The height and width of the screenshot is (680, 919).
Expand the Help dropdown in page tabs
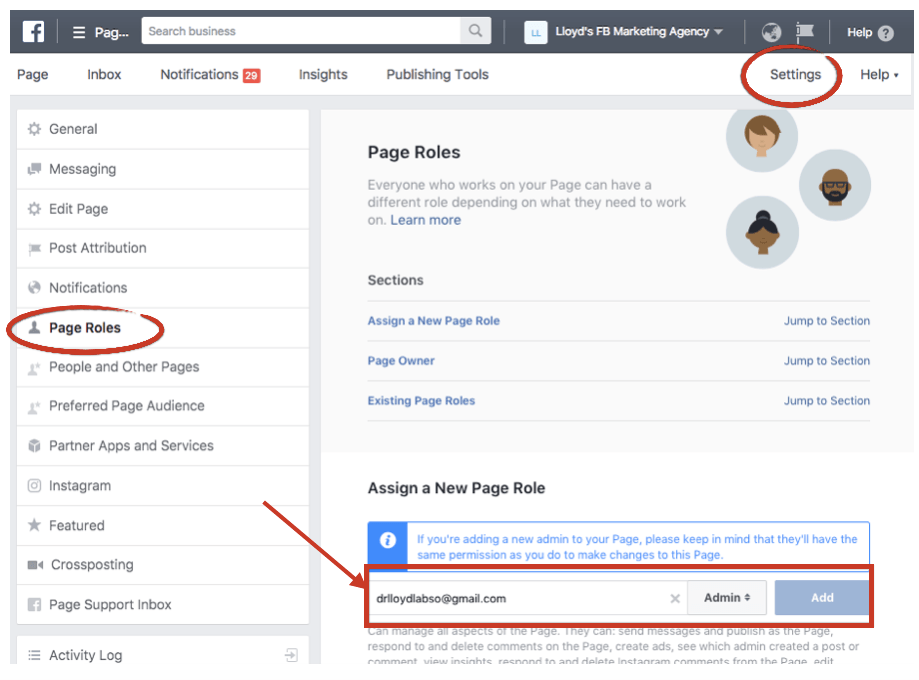(879, 74)
